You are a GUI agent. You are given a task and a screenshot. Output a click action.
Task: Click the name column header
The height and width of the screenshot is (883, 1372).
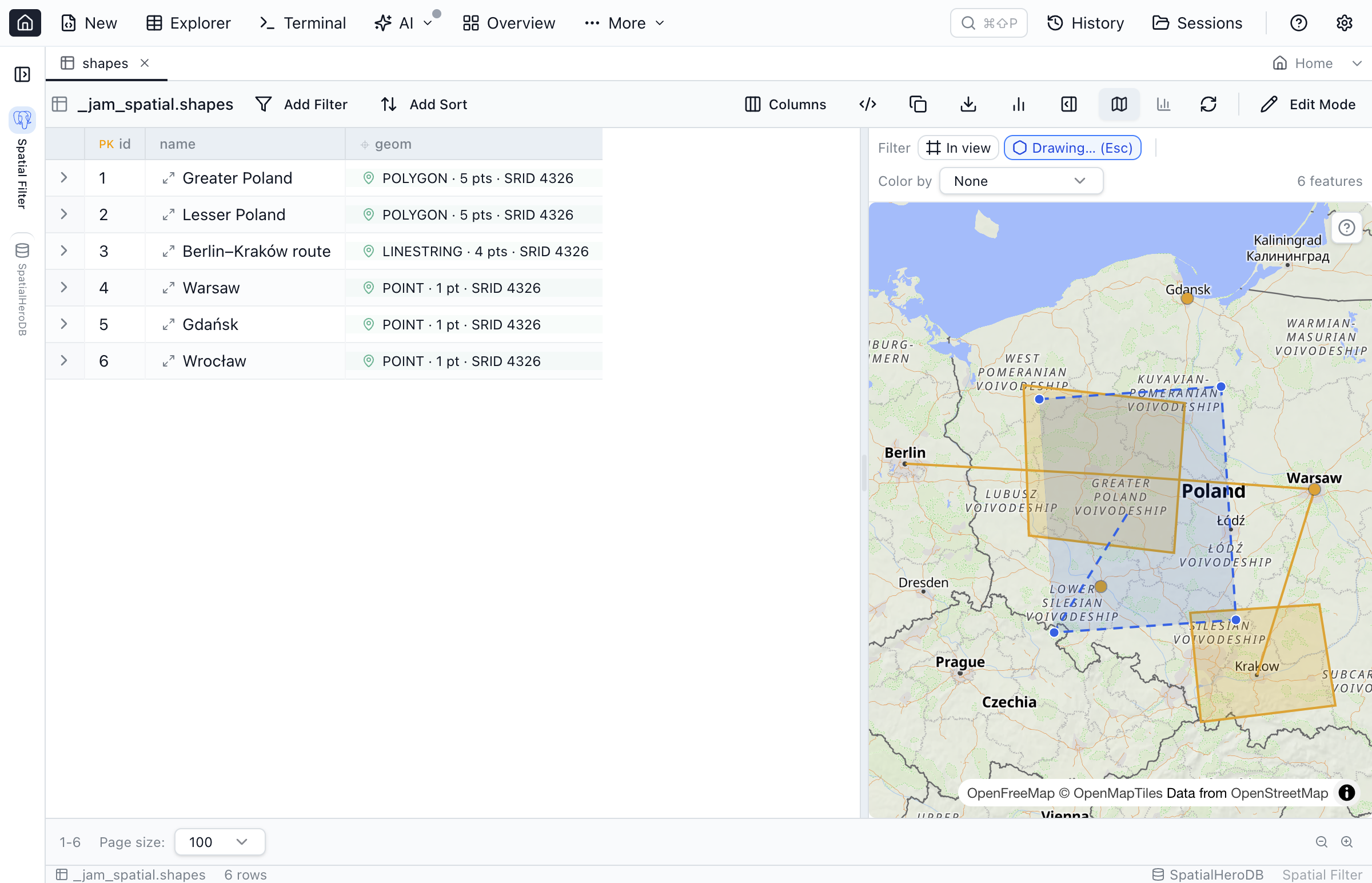point(245,144)
